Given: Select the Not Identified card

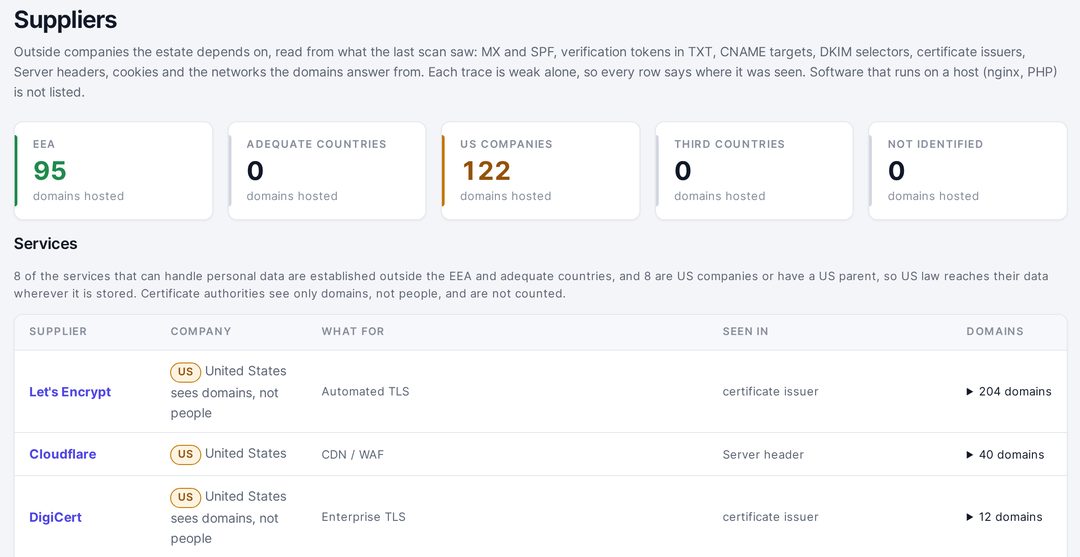Looking at the screenshot, I should coord(968,171).
